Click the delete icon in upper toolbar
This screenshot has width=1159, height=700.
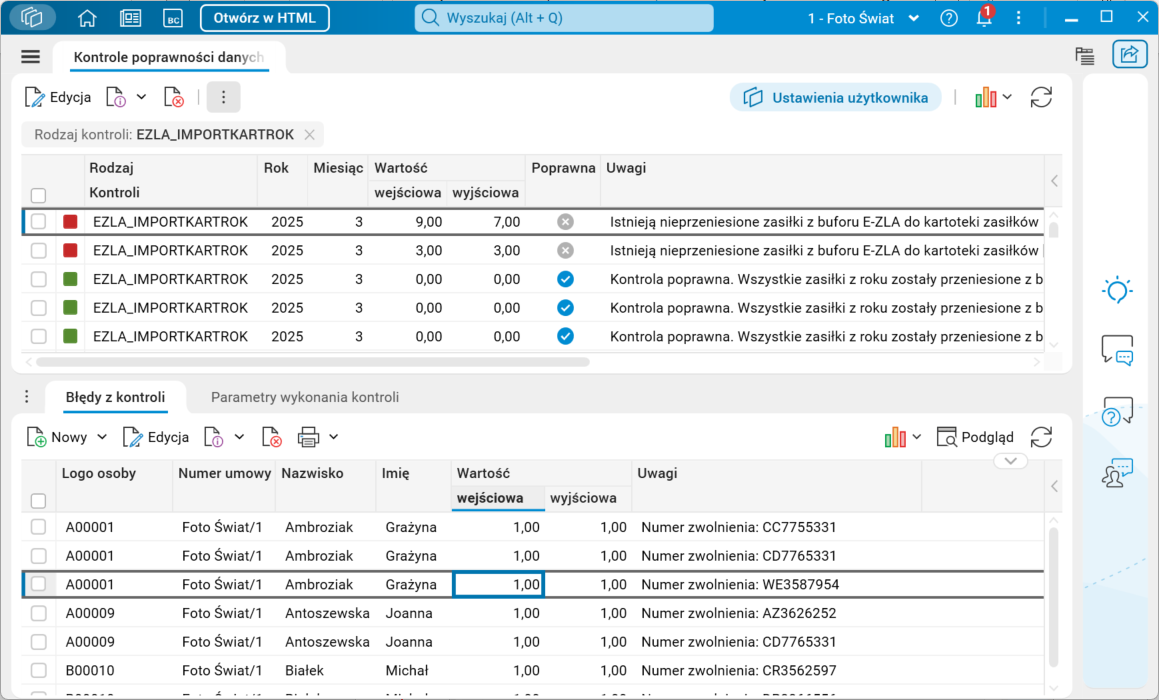click(174, 97)
